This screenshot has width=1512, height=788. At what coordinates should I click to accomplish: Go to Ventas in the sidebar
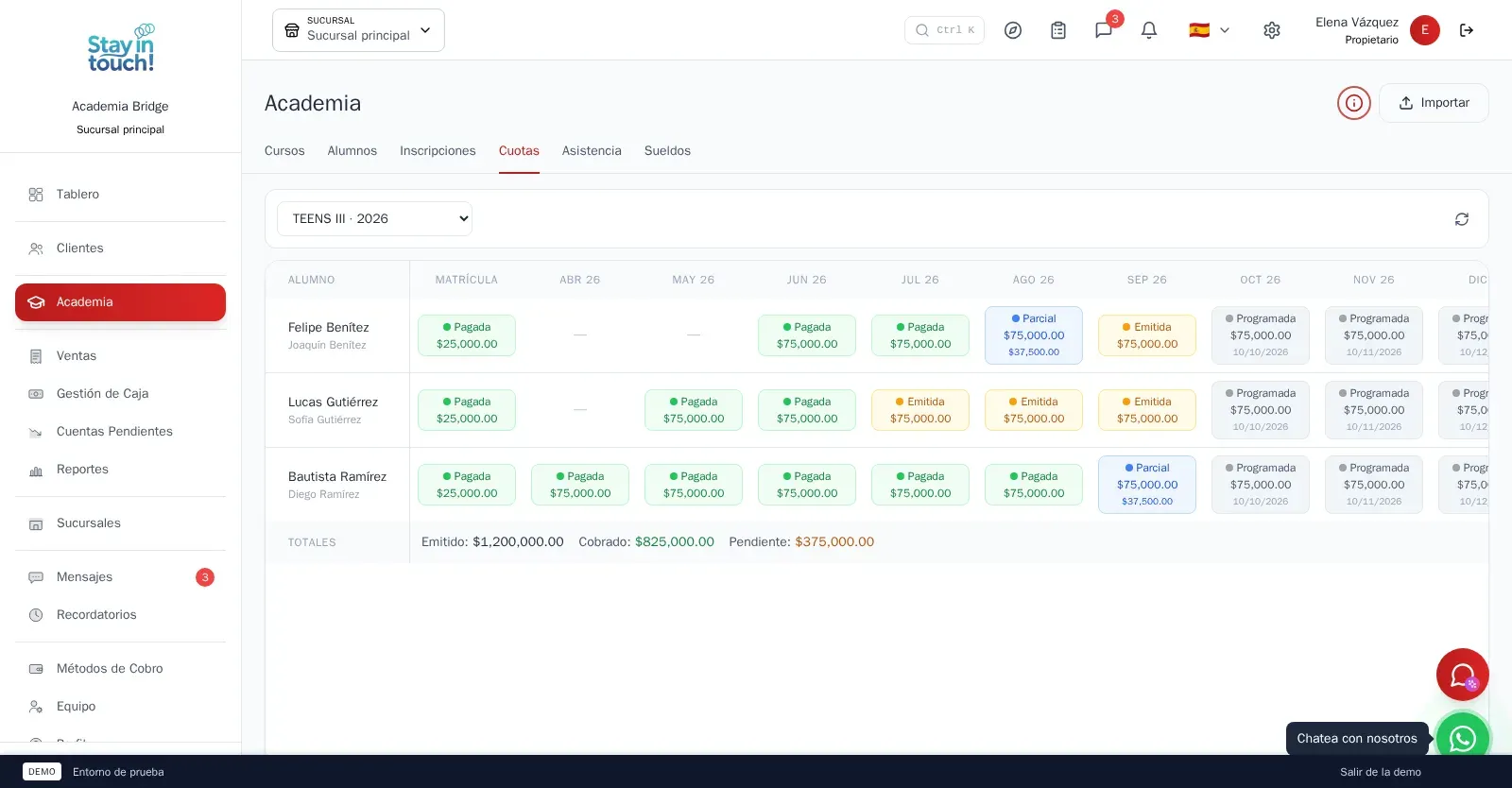[x=121, y=356]
